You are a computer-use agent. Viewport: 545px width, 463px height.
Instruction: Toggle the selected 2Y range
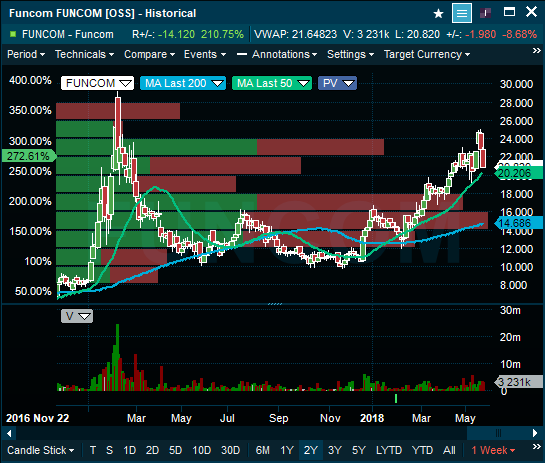coord(311,450)
